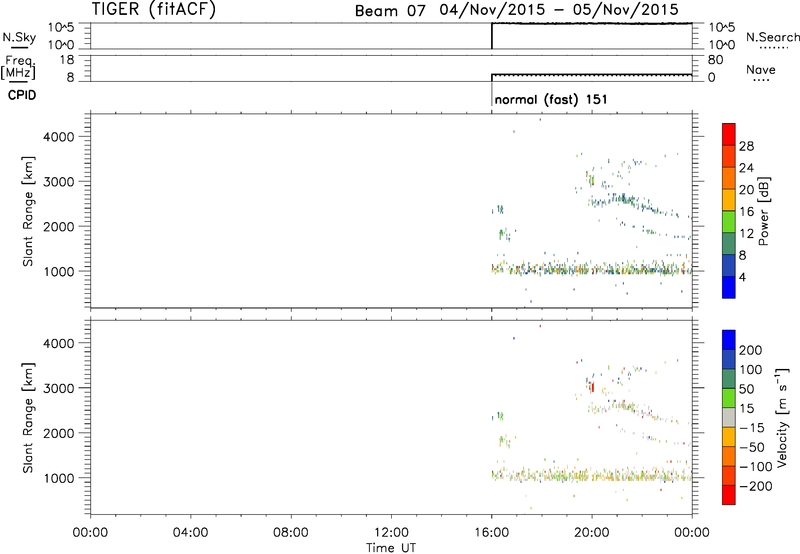
Task: Select "Slant Range [km]" label of Velocity panel
Action: (x=28, y=418)
